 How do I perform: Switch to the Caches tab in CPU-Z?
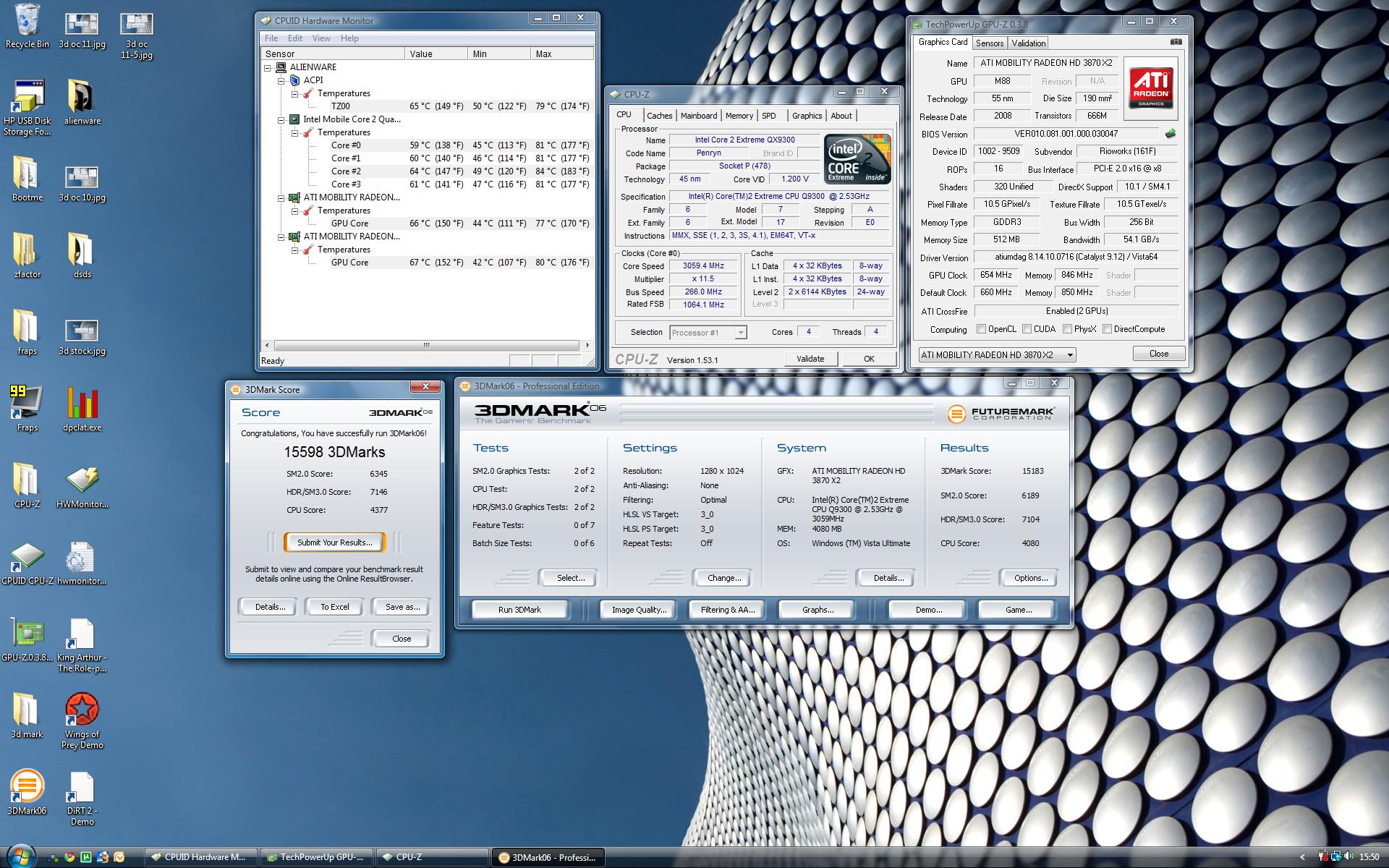[659, 116]
